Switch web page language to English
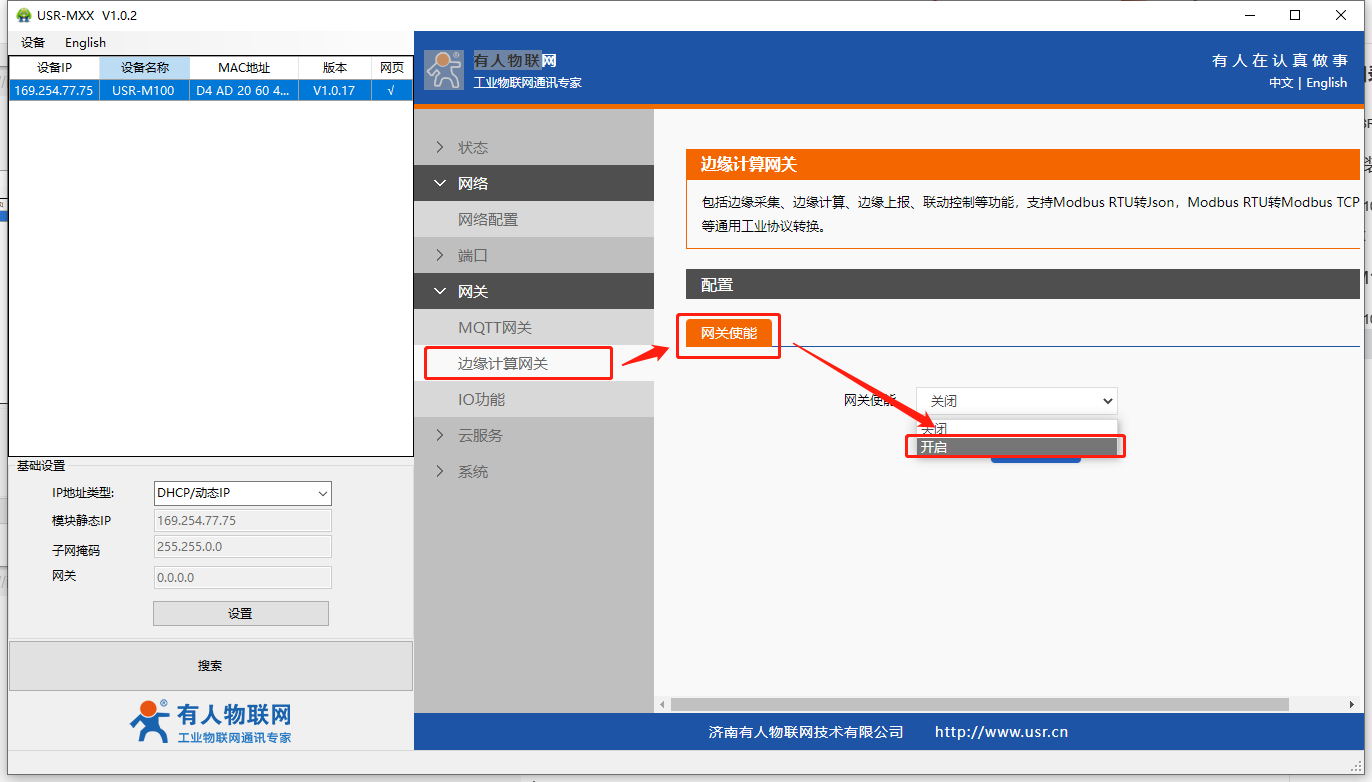Viewport: 1372px width, 782px height. point(1327,83)
